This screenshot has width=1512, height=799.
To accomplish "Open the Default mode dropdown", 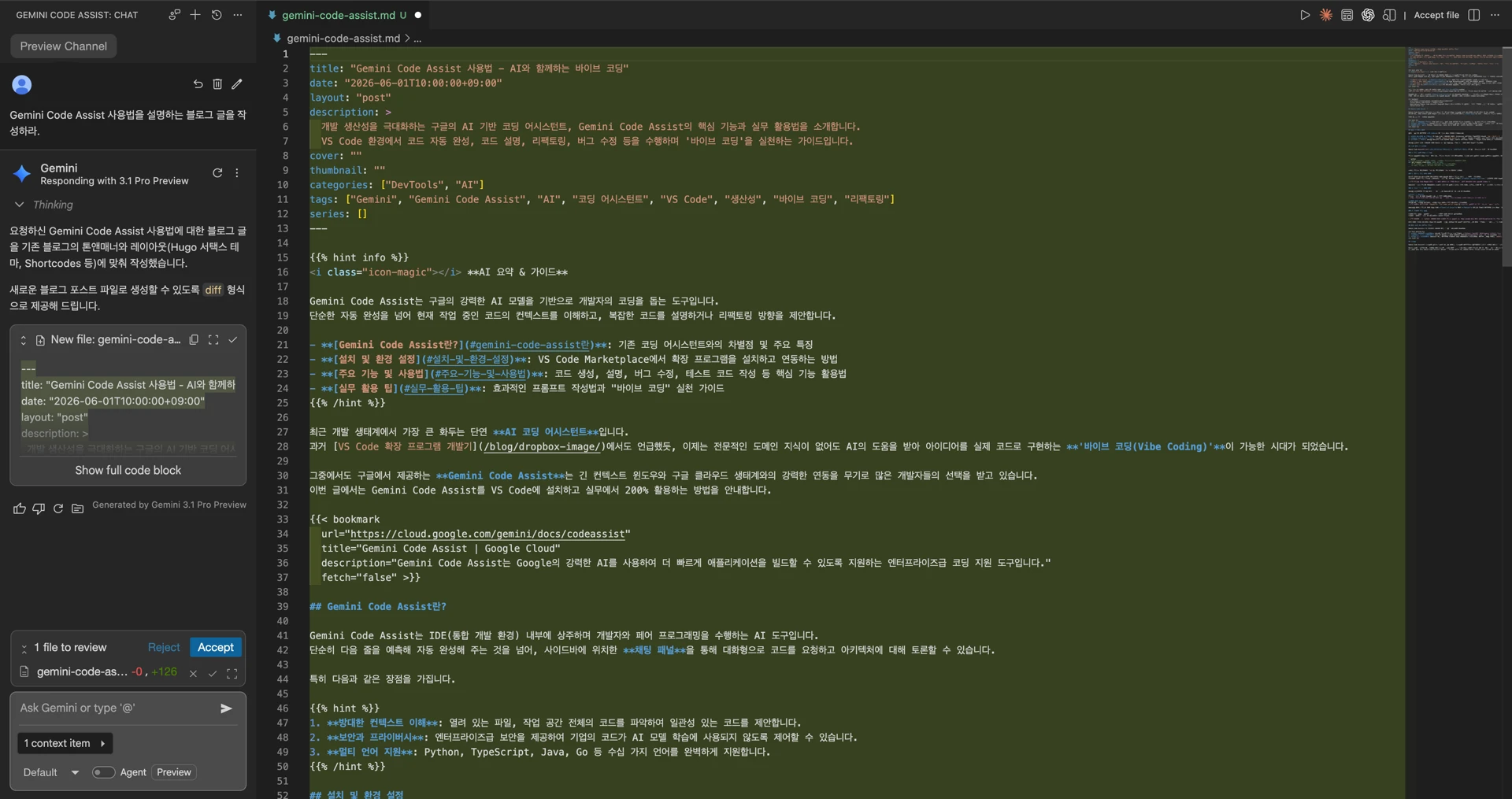I will pos(51,772).
